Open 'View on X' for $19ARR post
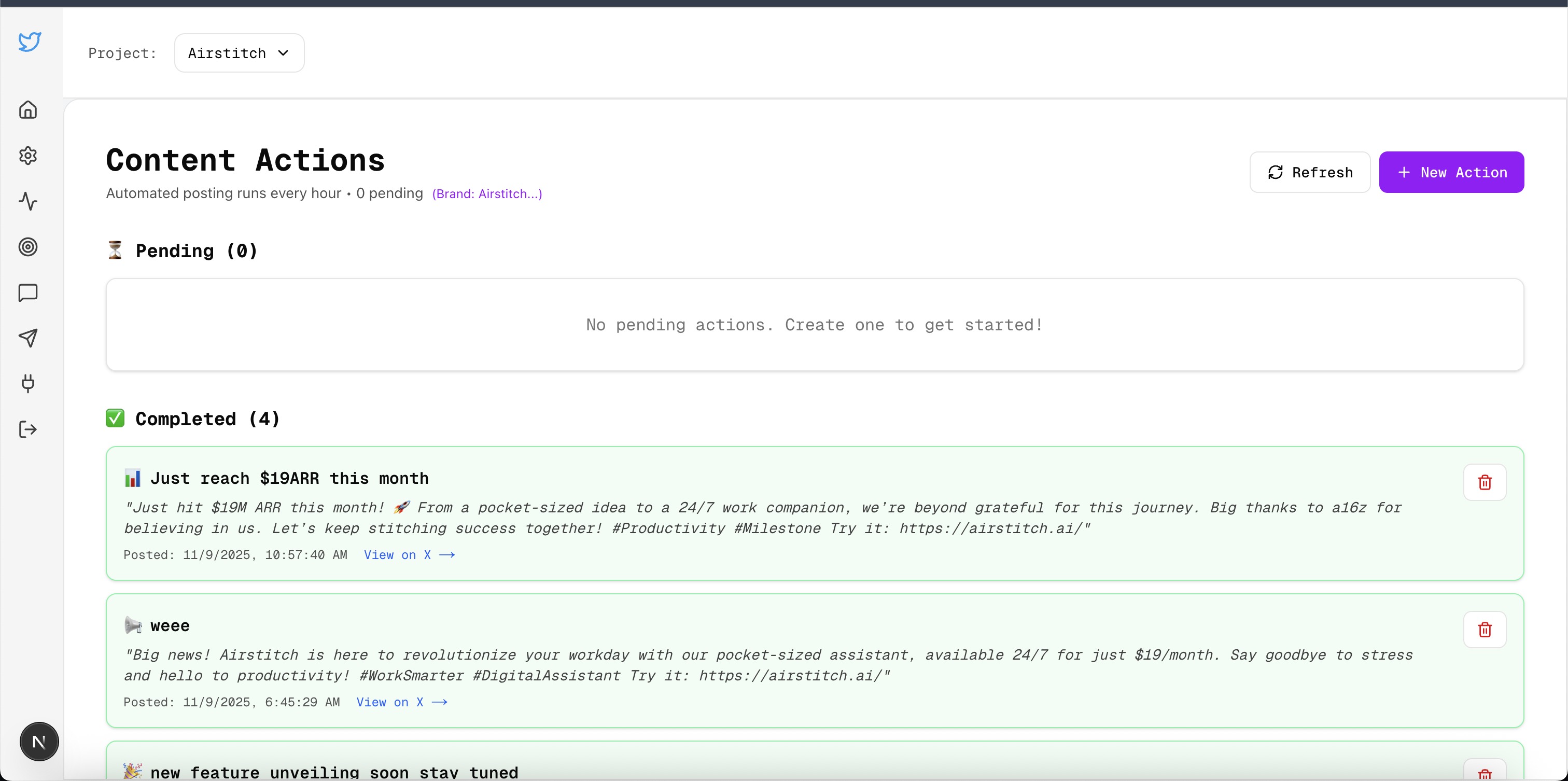Image resolution: width=1568 pixels, height=781 pixels. point(409,554)
